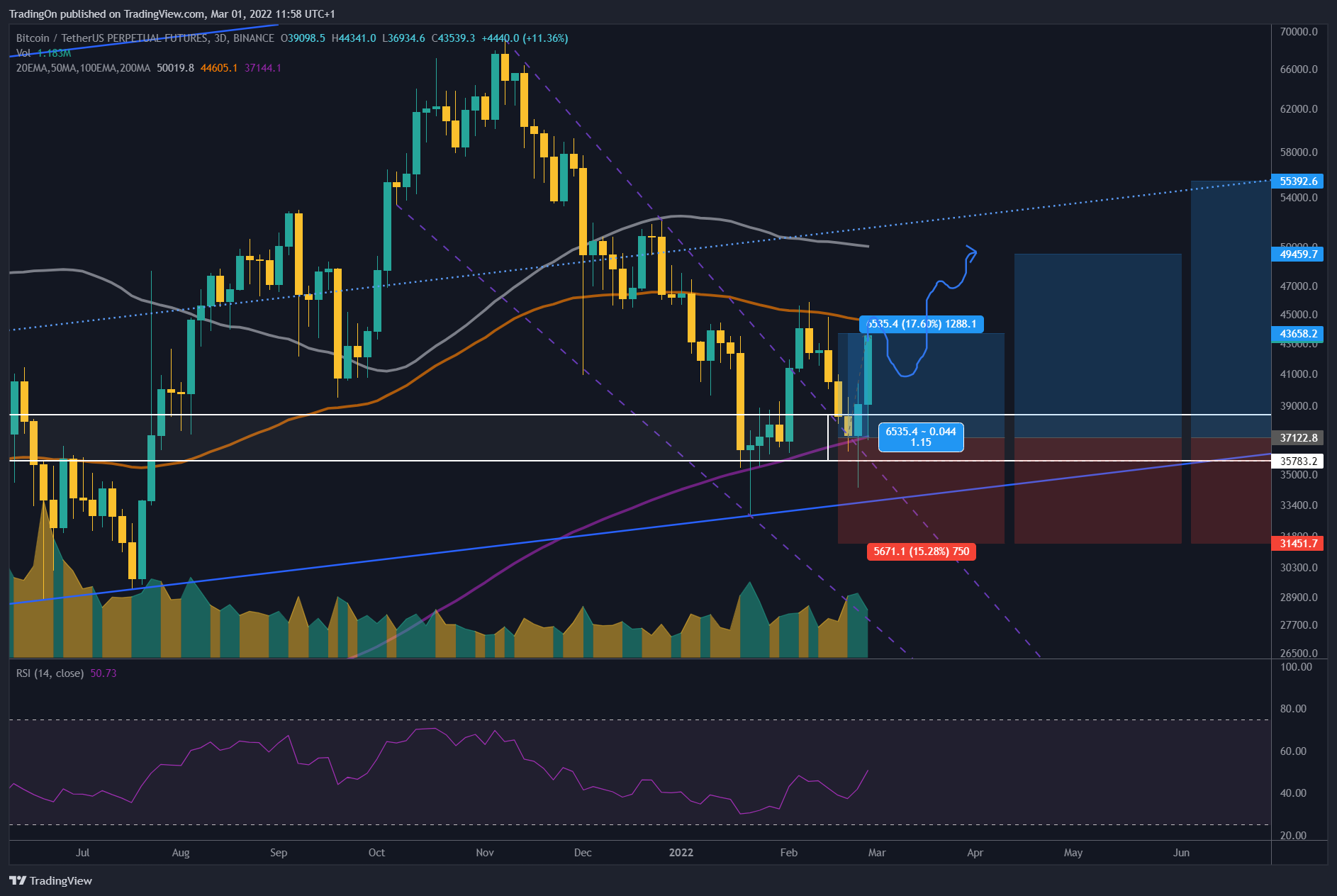Click the 58000.0 price axis tick
This screenshot has width=1337, height=896.
[x=1299, y=152]
